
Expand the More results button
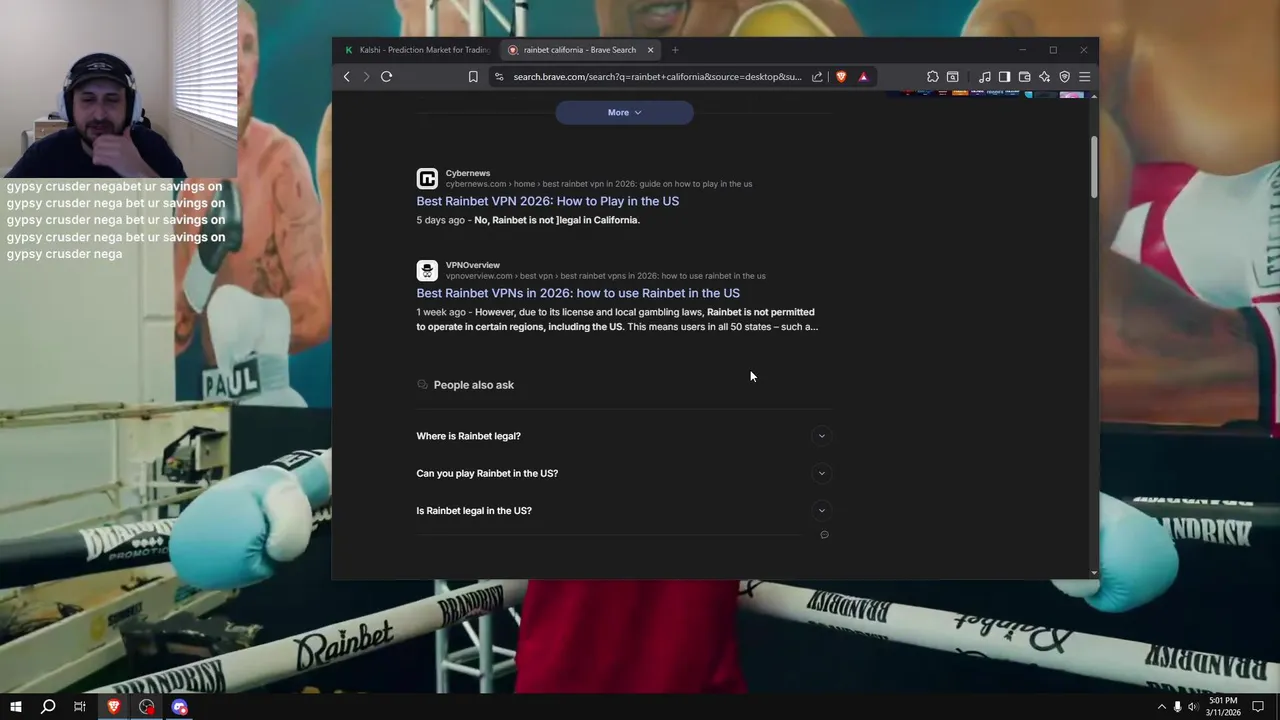tap(624, 112)
